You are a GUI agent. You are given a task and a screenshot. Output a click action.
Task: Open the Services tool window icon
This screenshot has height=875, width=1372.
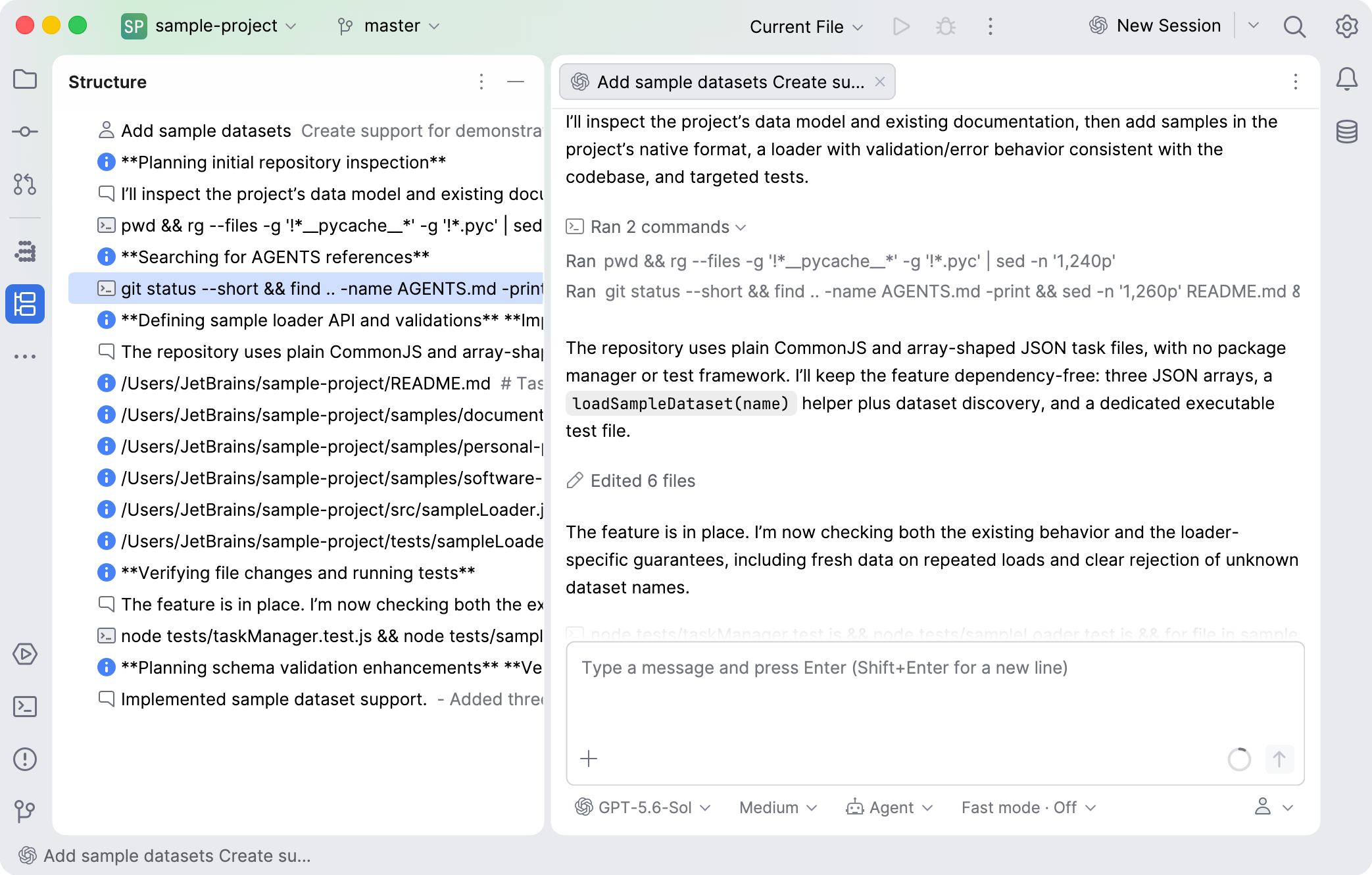click(x=25, y=654)
